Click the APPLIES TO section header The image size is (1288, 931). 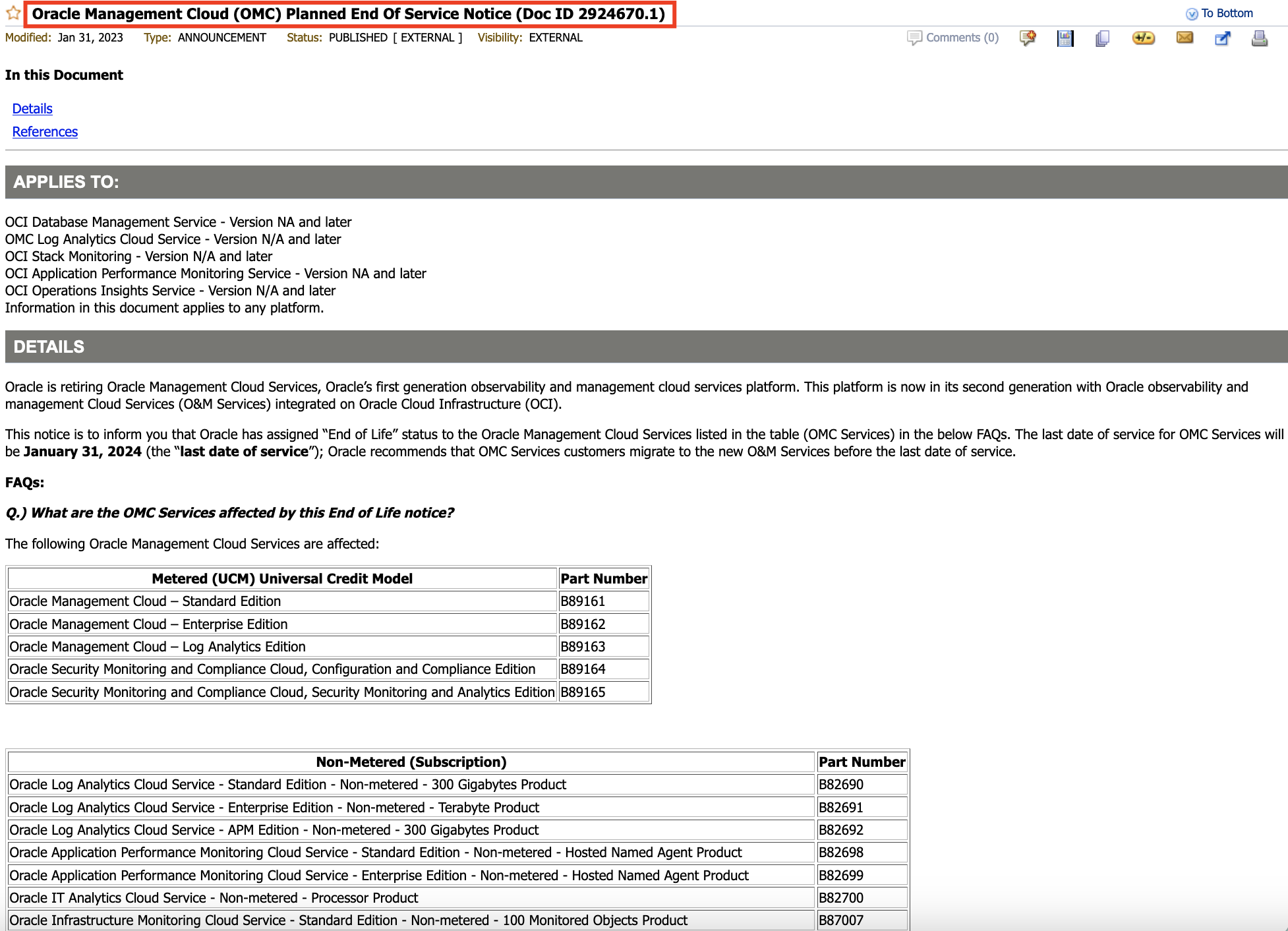(66, 182)
